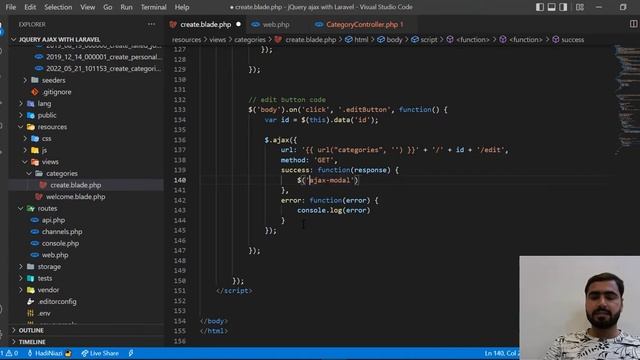This screenshot has height=360, width=640.
Task: Split the editor to the right
Action: click(x=633, y=24)
